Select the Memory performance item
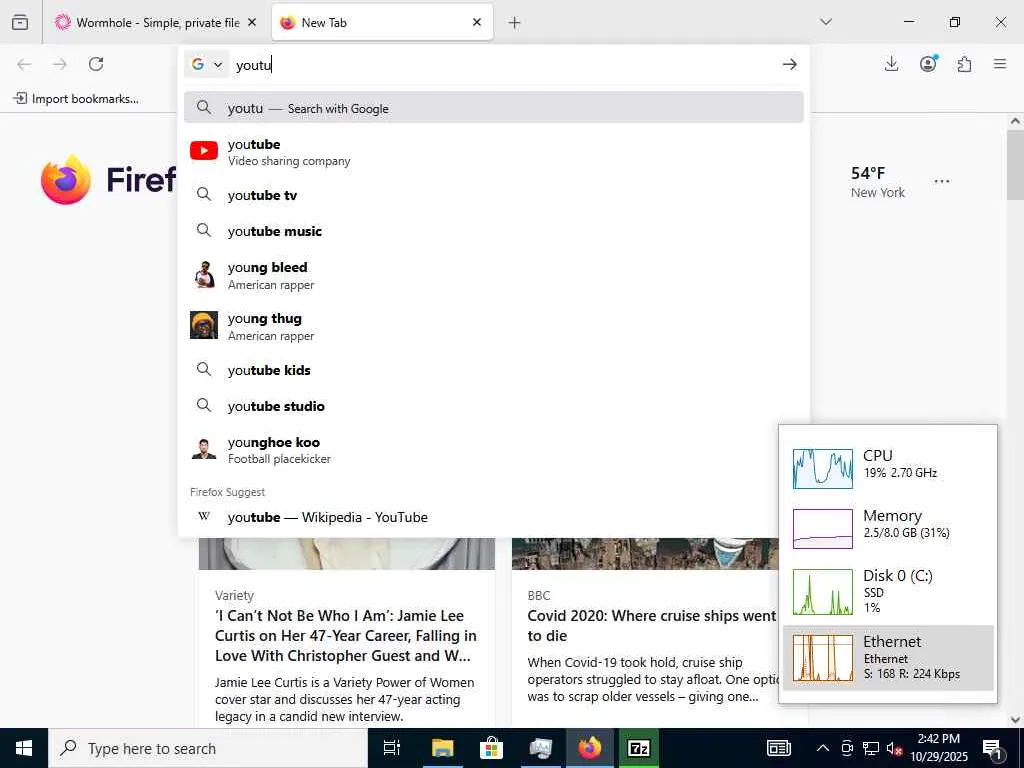Screen dimensions: 1024x768 click(x=888, y=528)
